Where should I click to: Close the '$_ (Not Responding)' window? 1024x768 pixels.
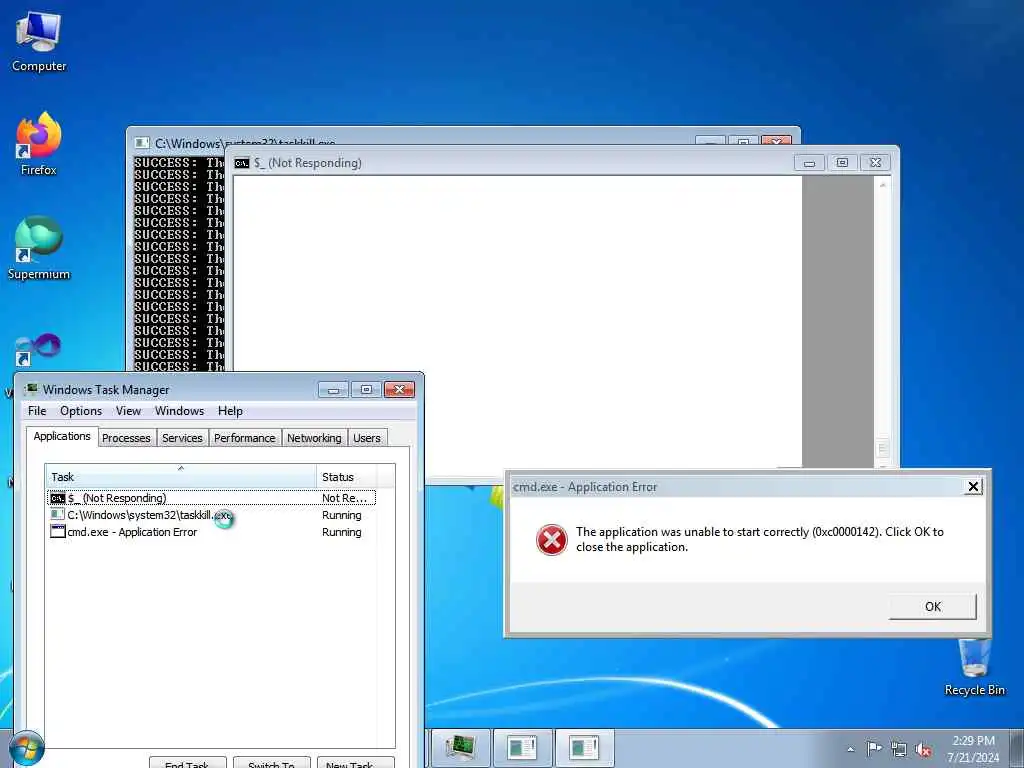click(875, 163)
